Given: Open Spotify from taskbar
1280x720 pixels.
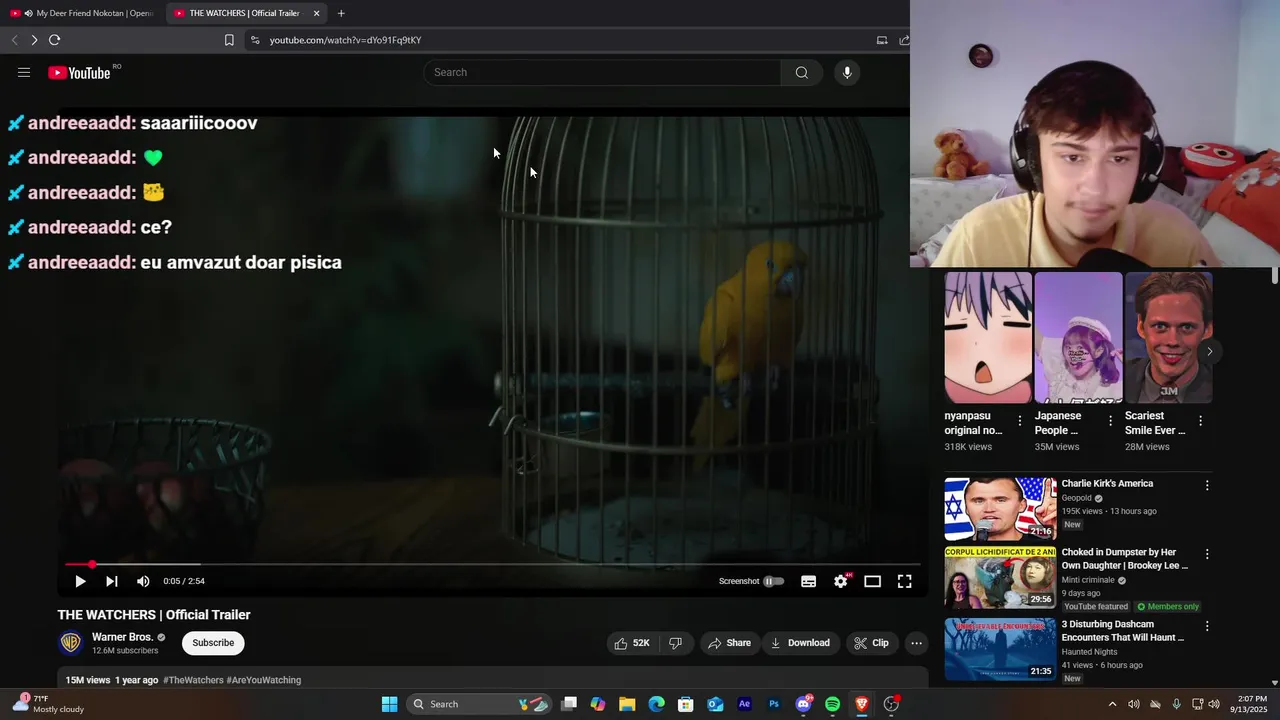Looking at the screenshot, I should [x=832, y=704].
